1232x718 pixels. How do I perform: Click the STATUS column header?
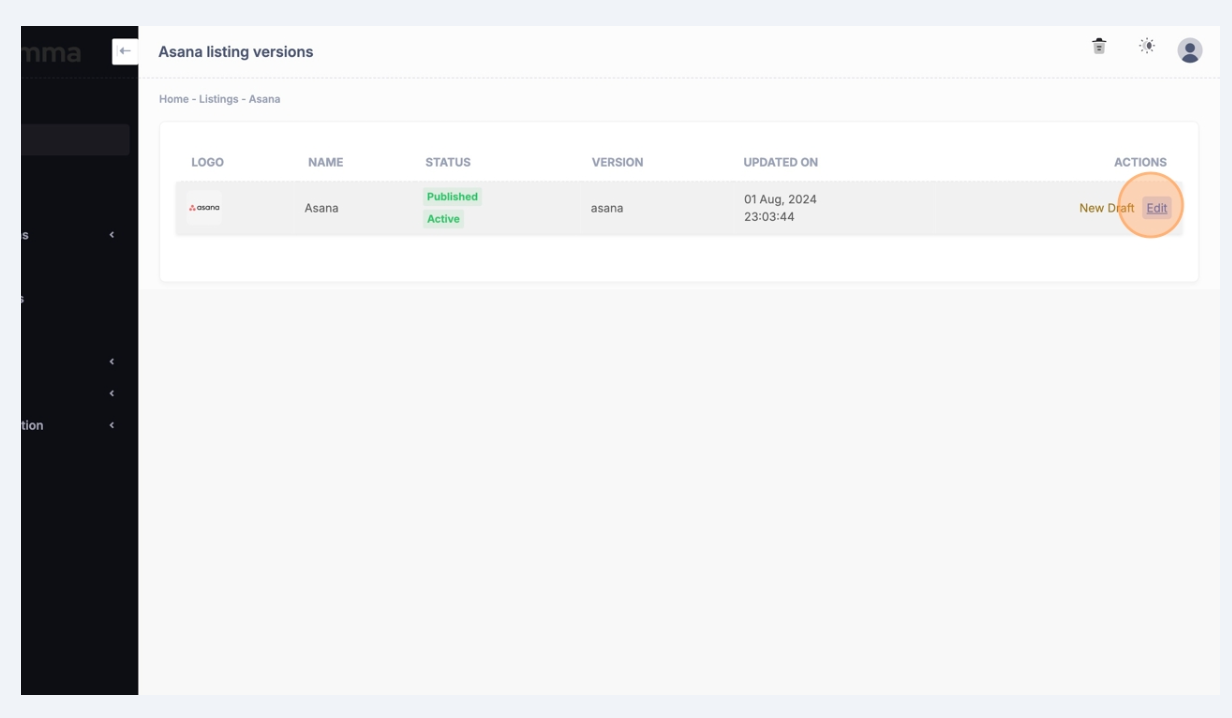[x=448, y=162]
